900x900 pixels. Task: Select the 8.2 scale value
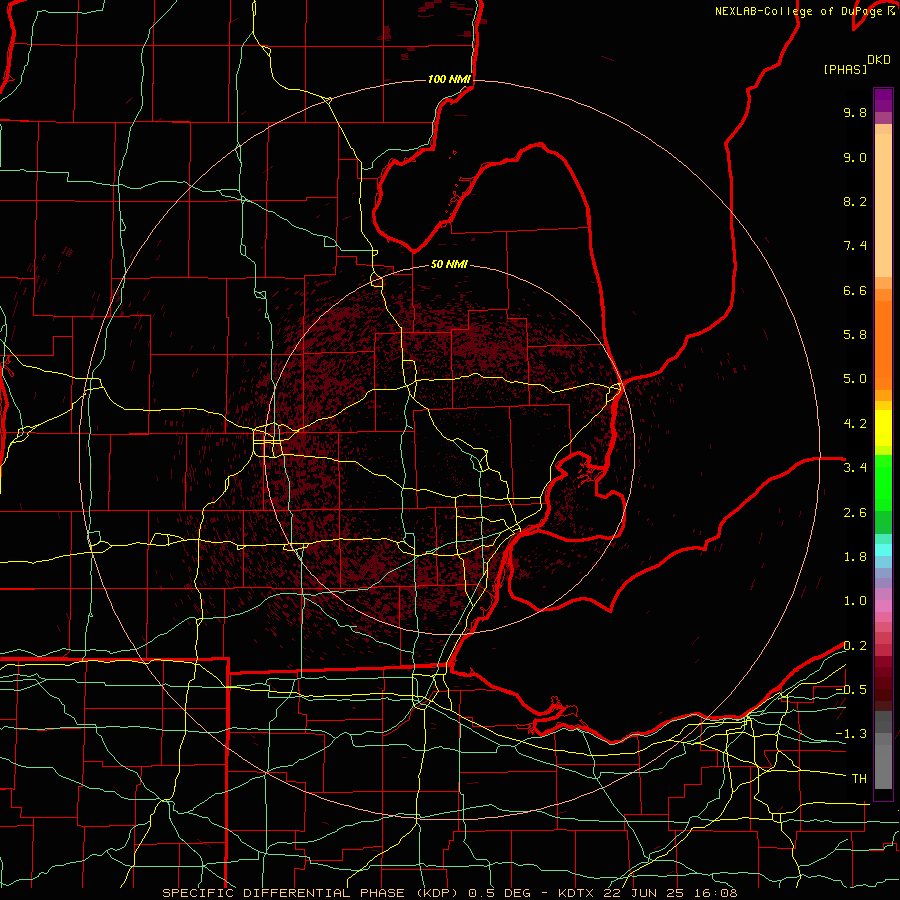click(855, 201)
